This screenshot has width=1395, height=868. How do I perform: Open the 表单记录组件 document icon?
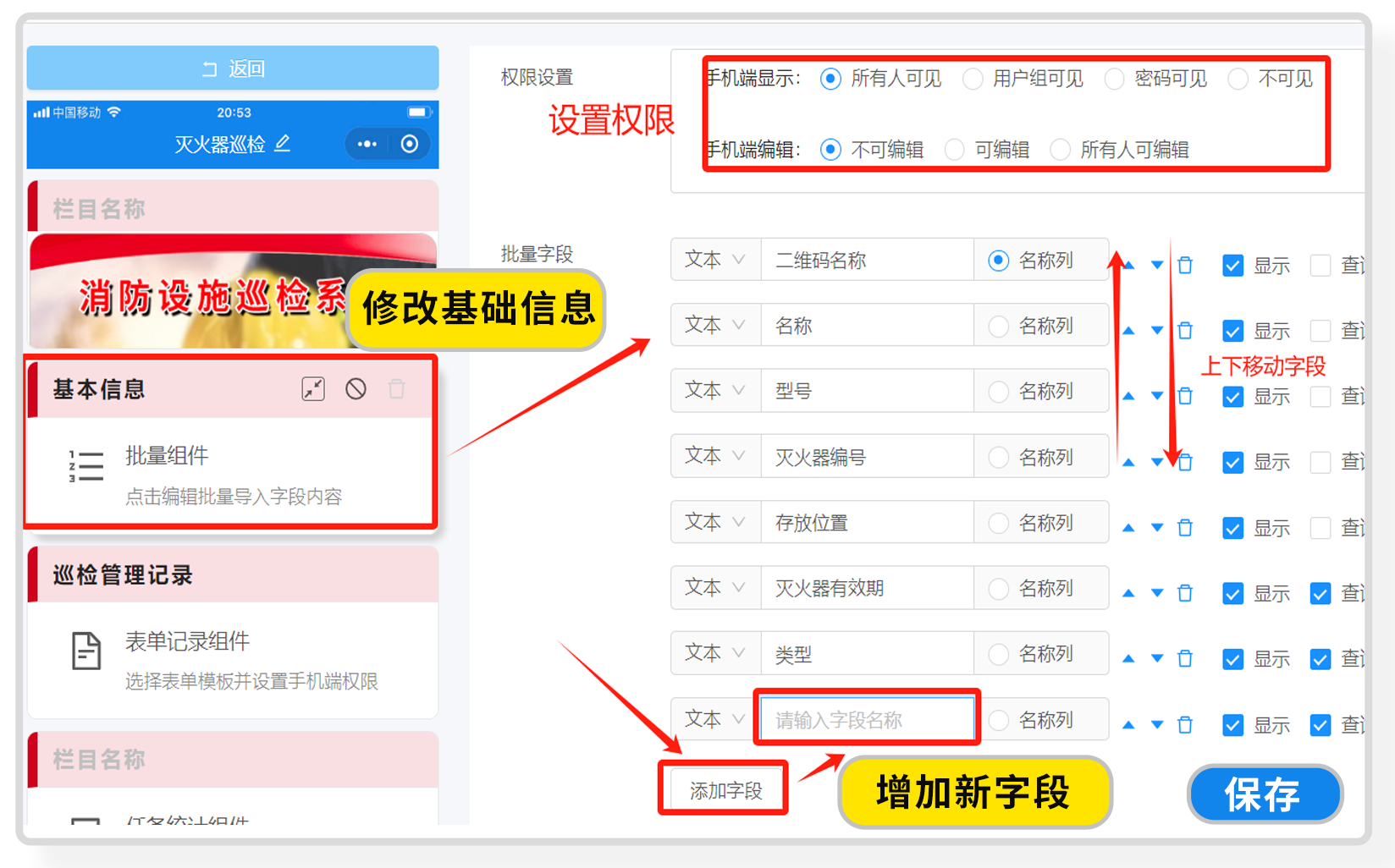tap(85, 651)
